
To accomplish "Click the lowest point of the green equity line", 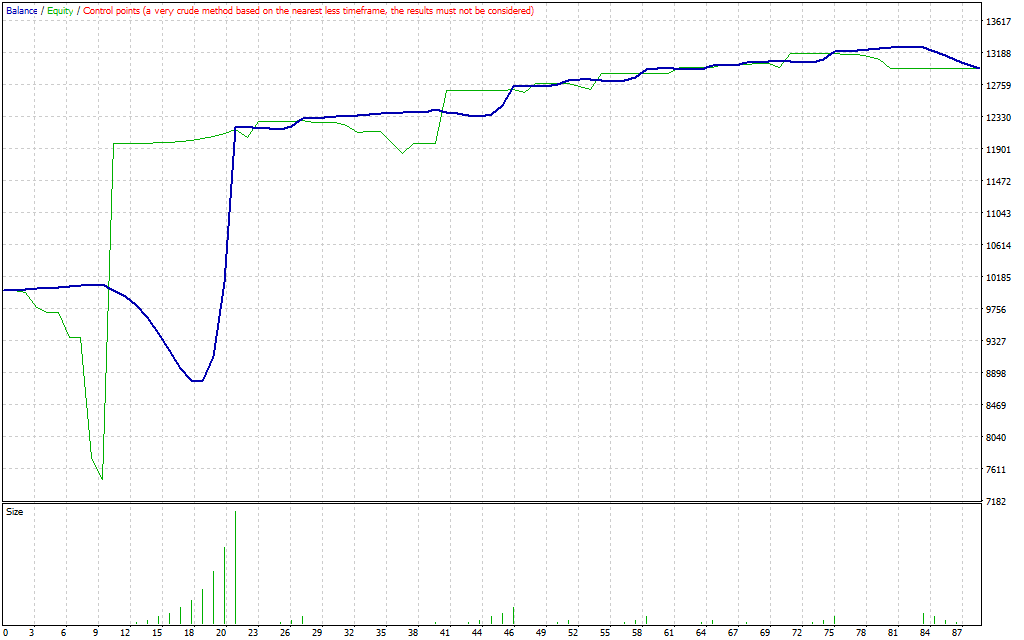I will point(102,479).
